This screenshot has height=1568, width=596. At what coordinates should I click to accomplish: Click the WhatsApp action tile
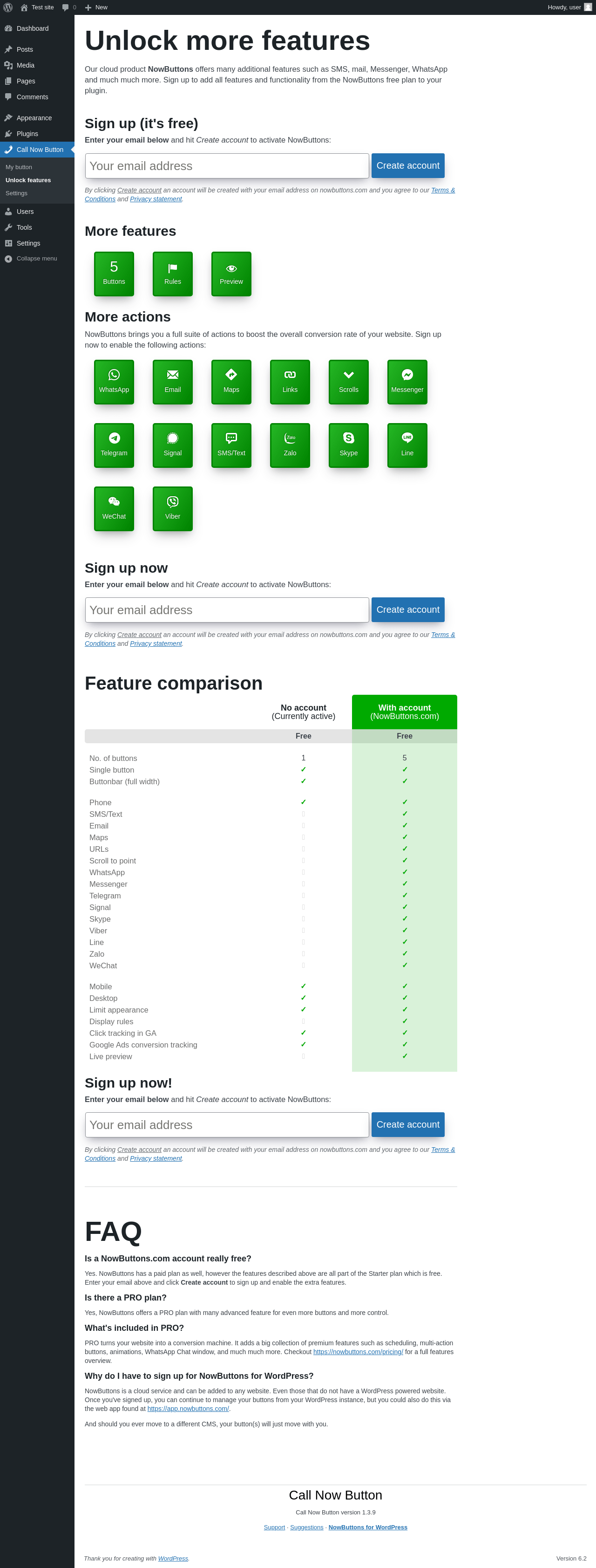(114, 382)
